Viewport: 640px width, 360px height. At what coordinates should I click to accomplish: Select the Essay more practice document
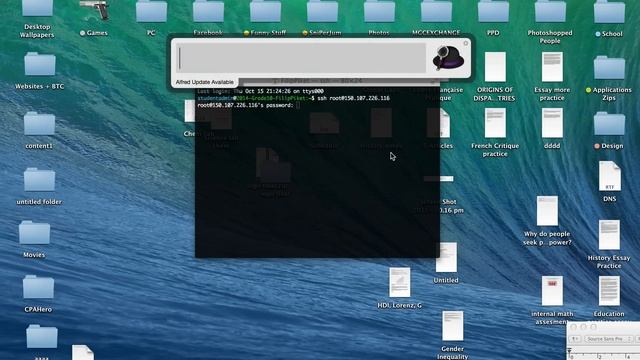(552, 67)
